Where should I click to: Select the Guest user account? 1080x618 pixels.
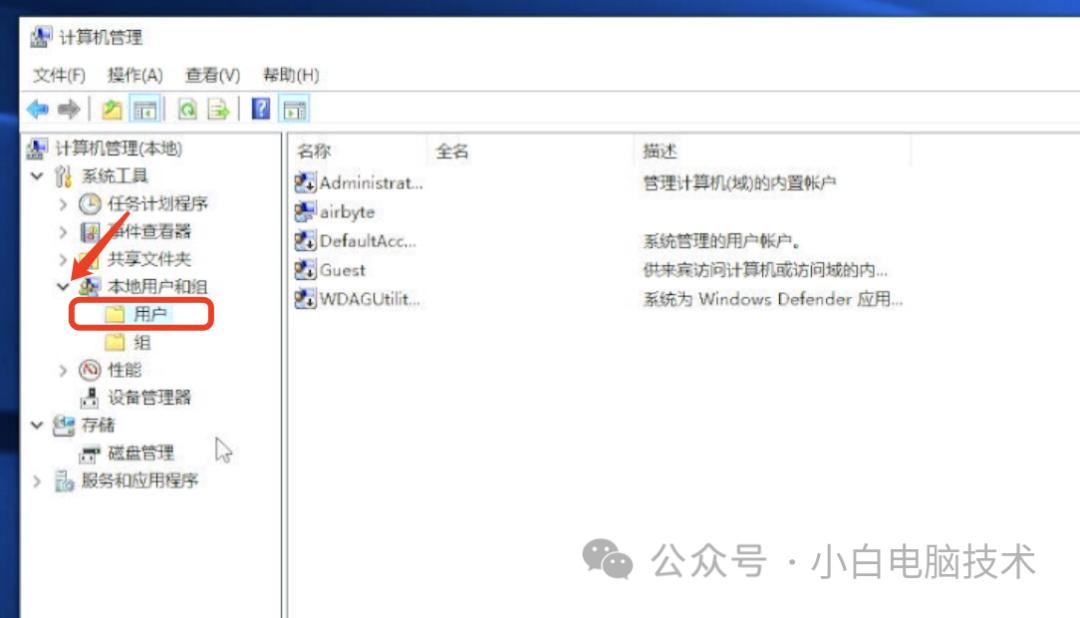point(345,270)
